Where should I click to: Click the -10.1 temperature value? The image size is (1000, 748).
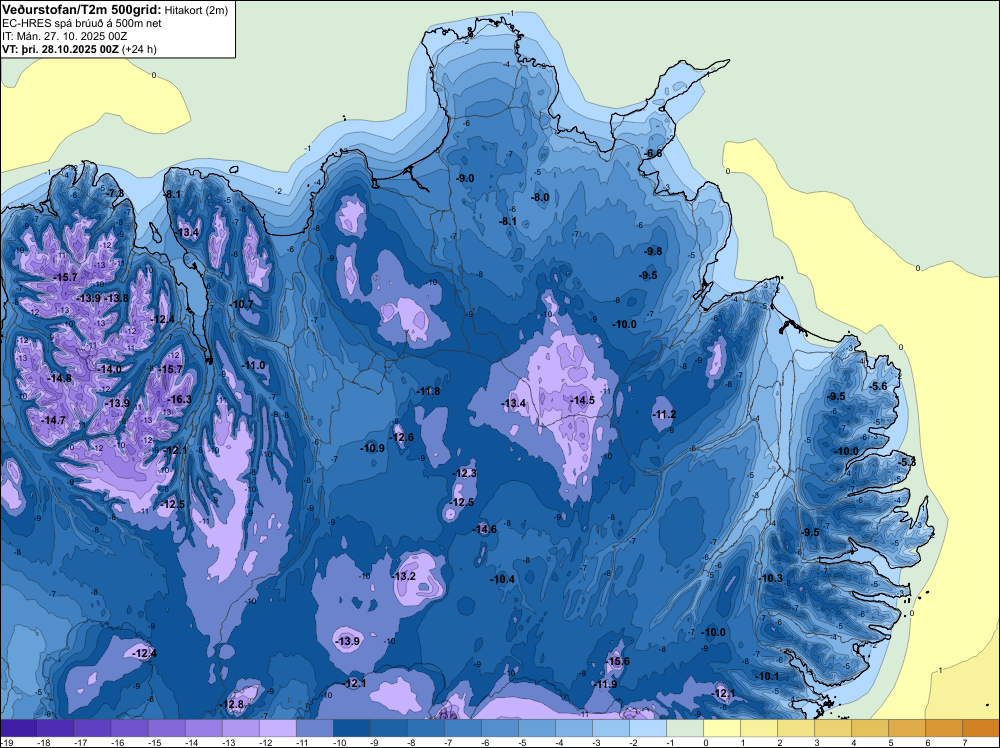coord(767,676)
